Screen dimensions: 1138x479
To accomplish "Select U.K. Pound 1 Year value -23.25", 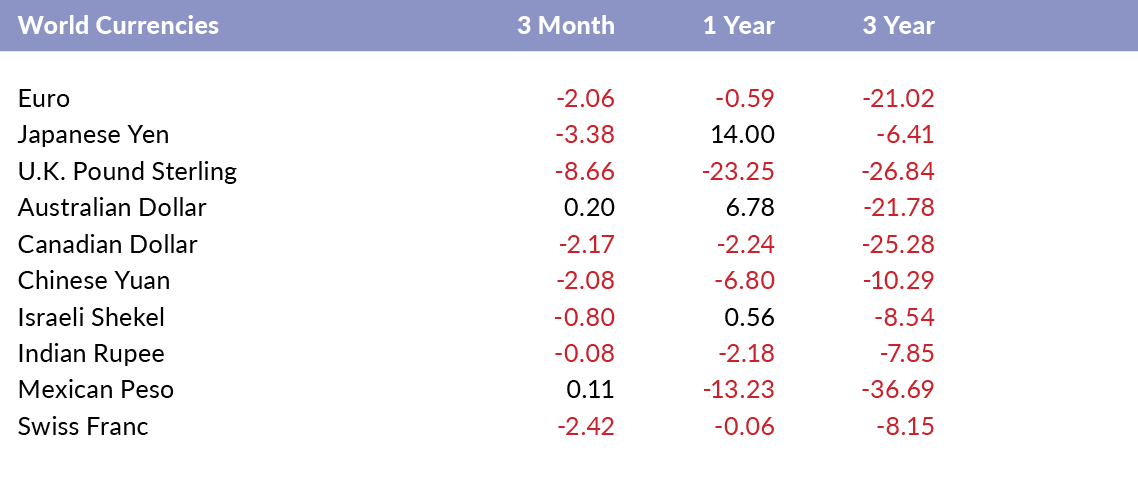I will coord(738,171).
